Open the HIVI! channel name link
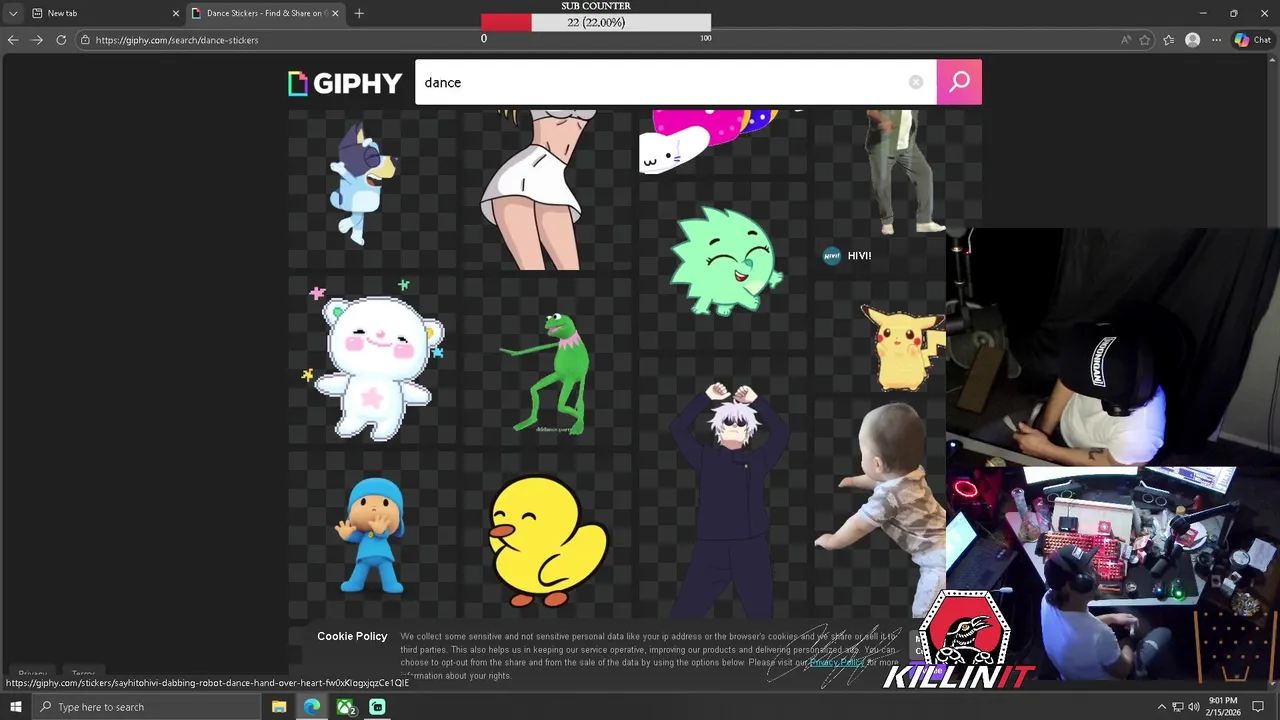This screenshot has height=720, width=1280. point(859,256)
